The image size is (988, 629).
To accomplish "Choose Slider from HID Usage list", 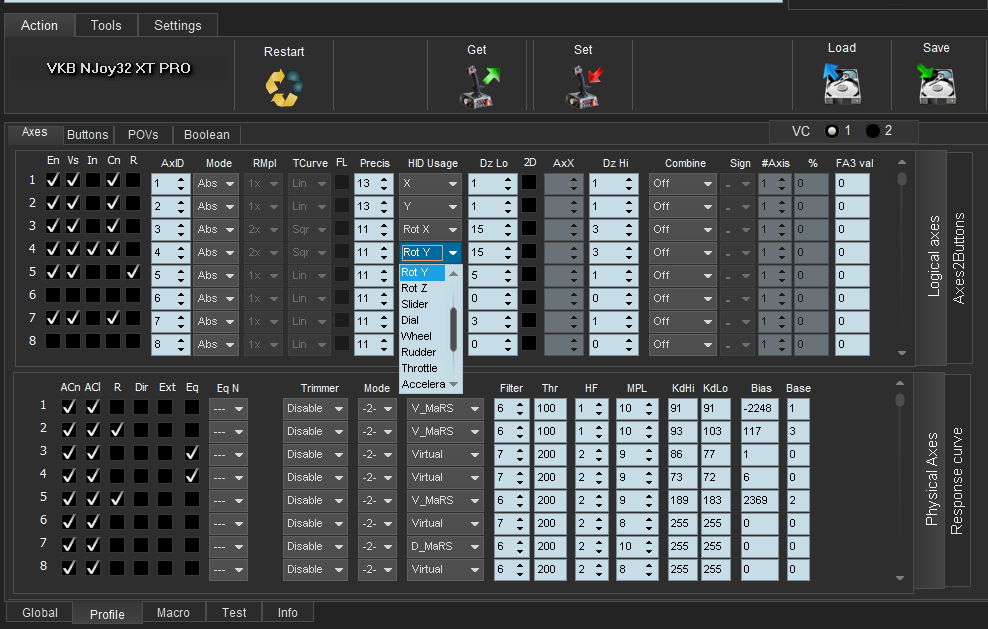I will click(423, 304).
